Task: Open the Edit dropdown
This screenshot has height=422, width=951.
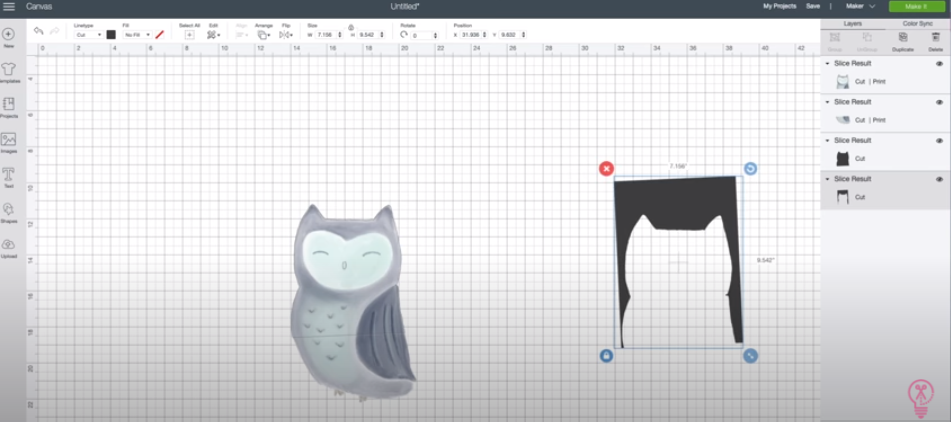Action: (x=213, y=35)
